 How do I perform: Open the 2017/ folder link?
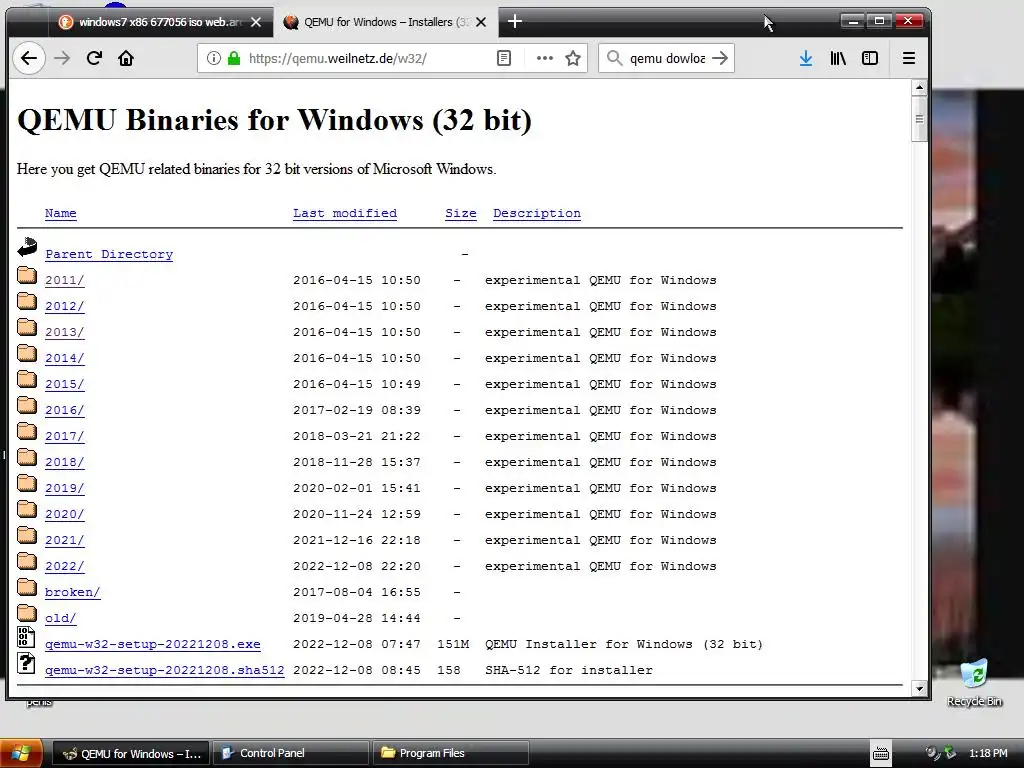coord(64,436)
